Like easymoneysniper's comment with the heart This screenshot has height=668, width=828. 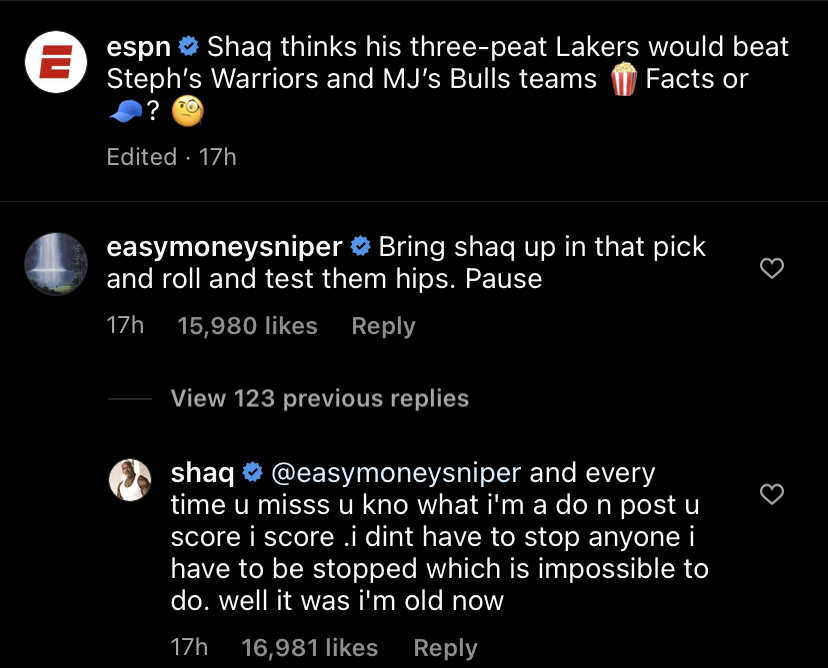[771, 268]
